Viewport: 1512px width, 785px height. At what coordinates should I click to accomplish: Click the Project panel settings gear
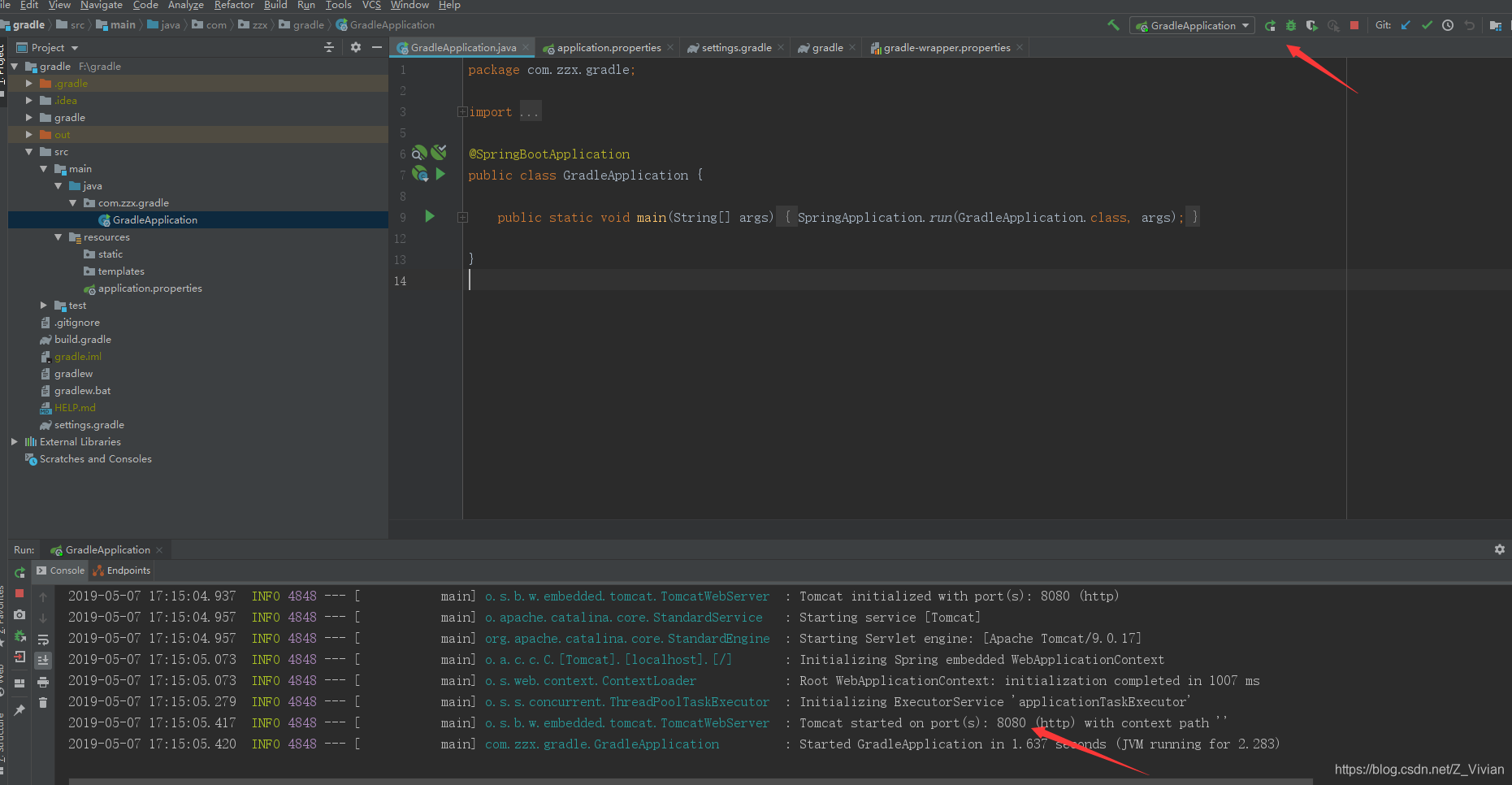click(x=355, y=47)
